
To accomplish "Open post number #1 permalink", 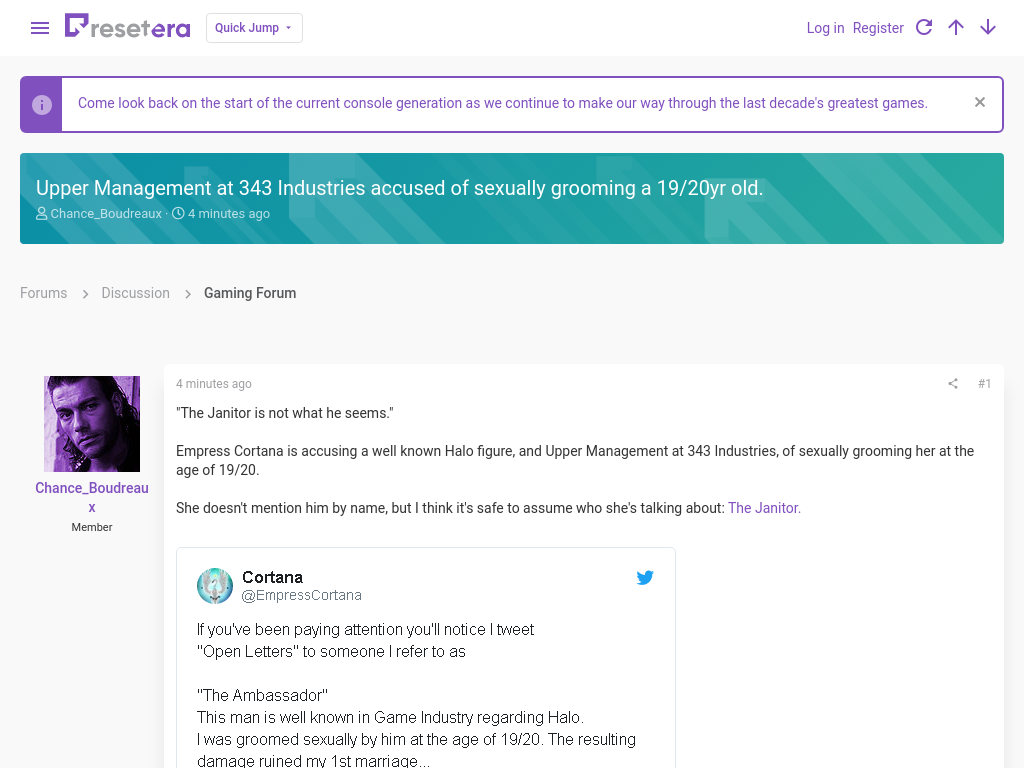I will (984, 384).
